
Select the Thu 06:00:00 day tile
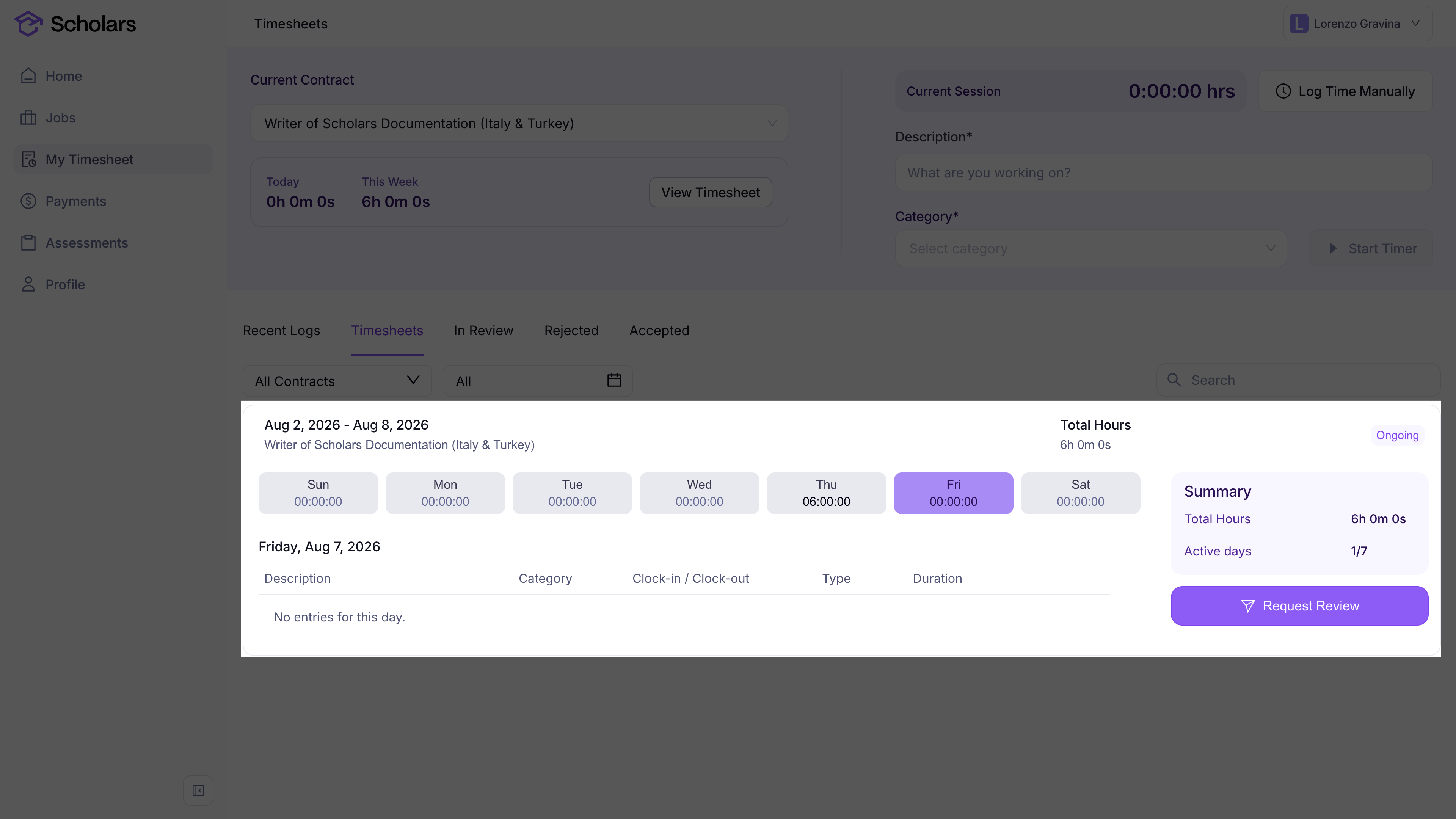point(826,493)
